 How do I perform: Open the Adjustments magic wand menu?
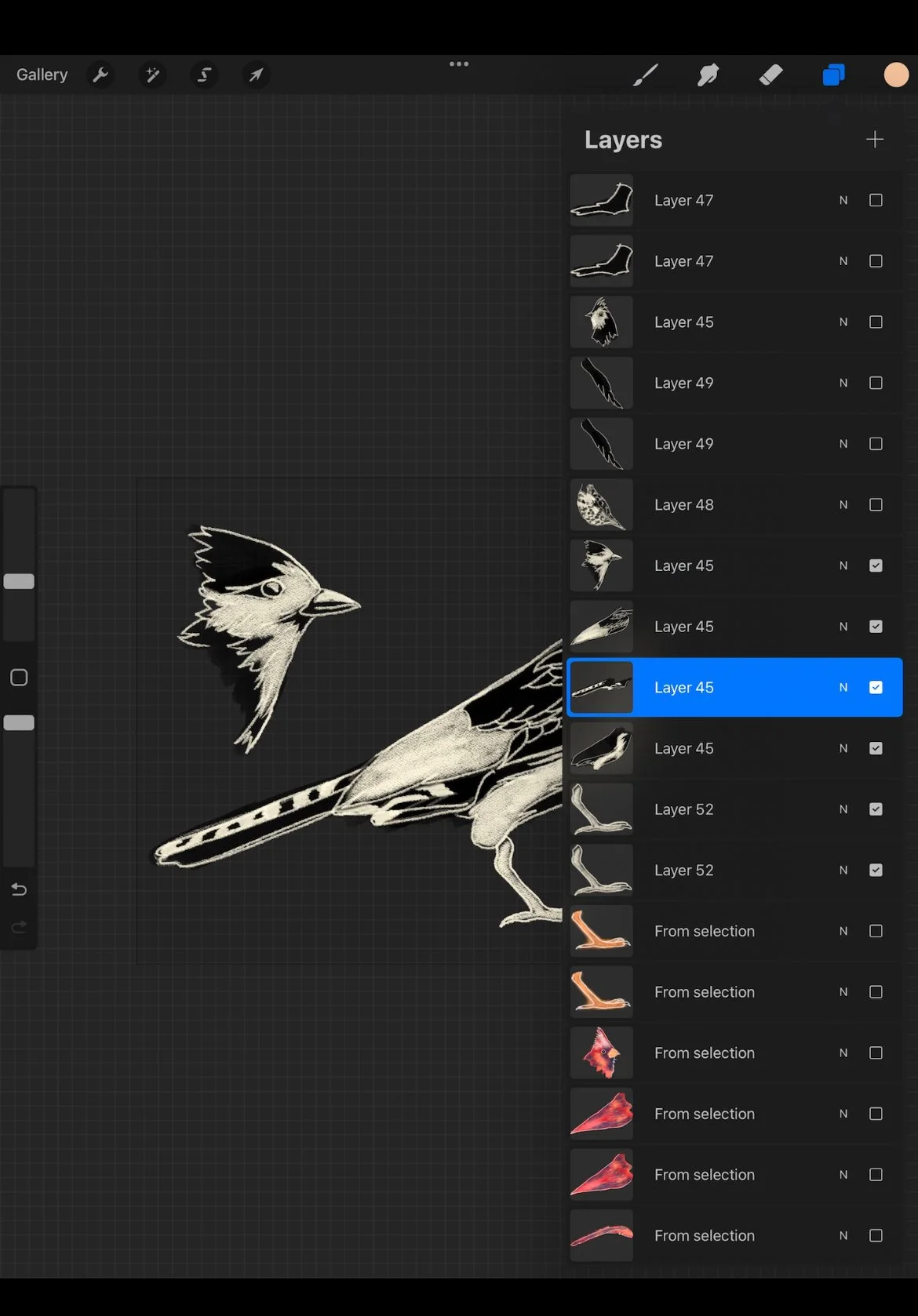152,75
